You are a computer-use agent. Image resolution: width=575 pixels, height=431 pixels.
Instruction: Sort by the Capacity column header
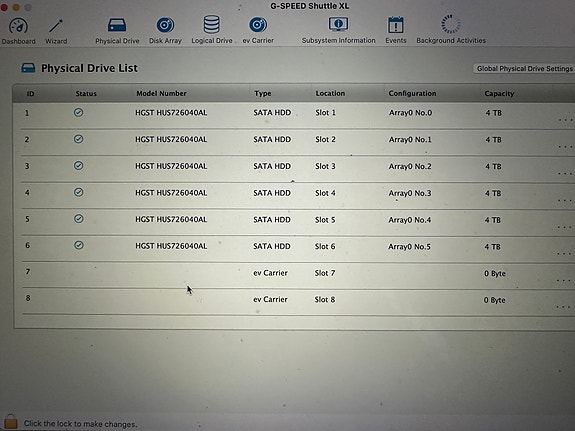[x=499, y=94]
